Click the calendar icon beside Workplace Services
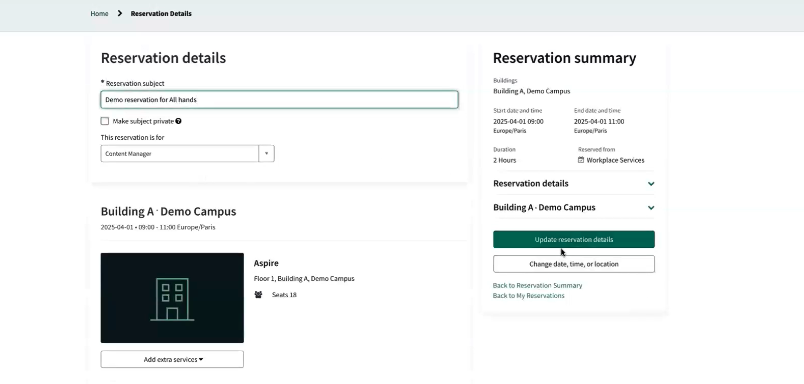 (581, 160)
